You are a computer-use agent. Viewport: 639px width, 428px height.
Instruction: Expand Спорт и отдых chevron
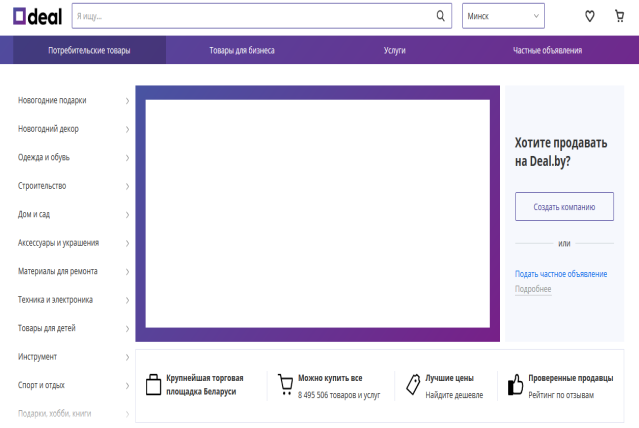tap(127, 386)
